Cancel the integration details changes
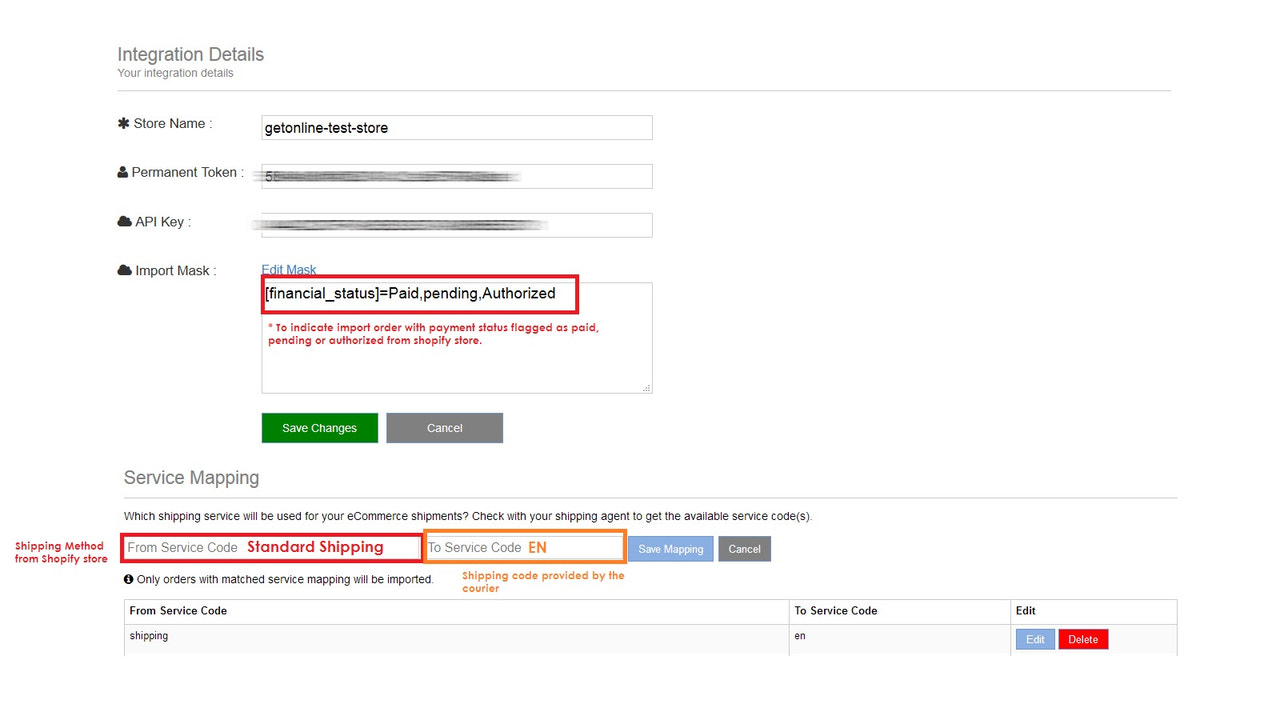1280x720 pixels. click(x=444, y=427)
